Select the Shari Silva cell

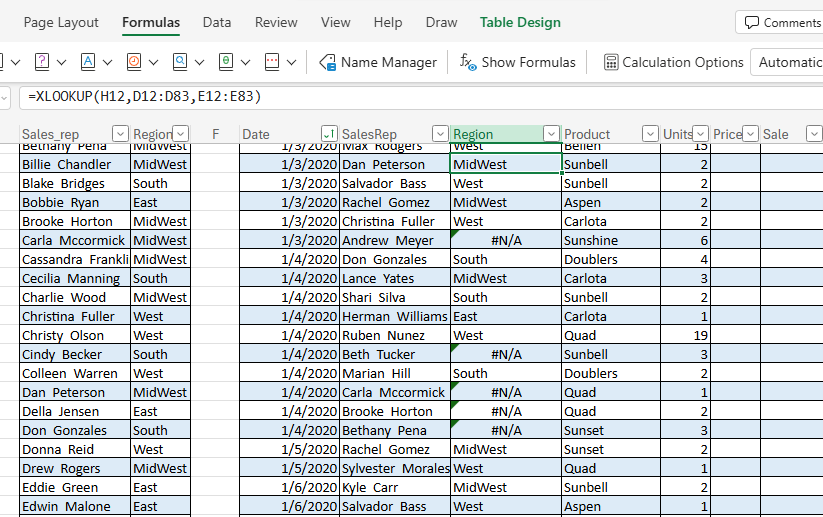395,297
